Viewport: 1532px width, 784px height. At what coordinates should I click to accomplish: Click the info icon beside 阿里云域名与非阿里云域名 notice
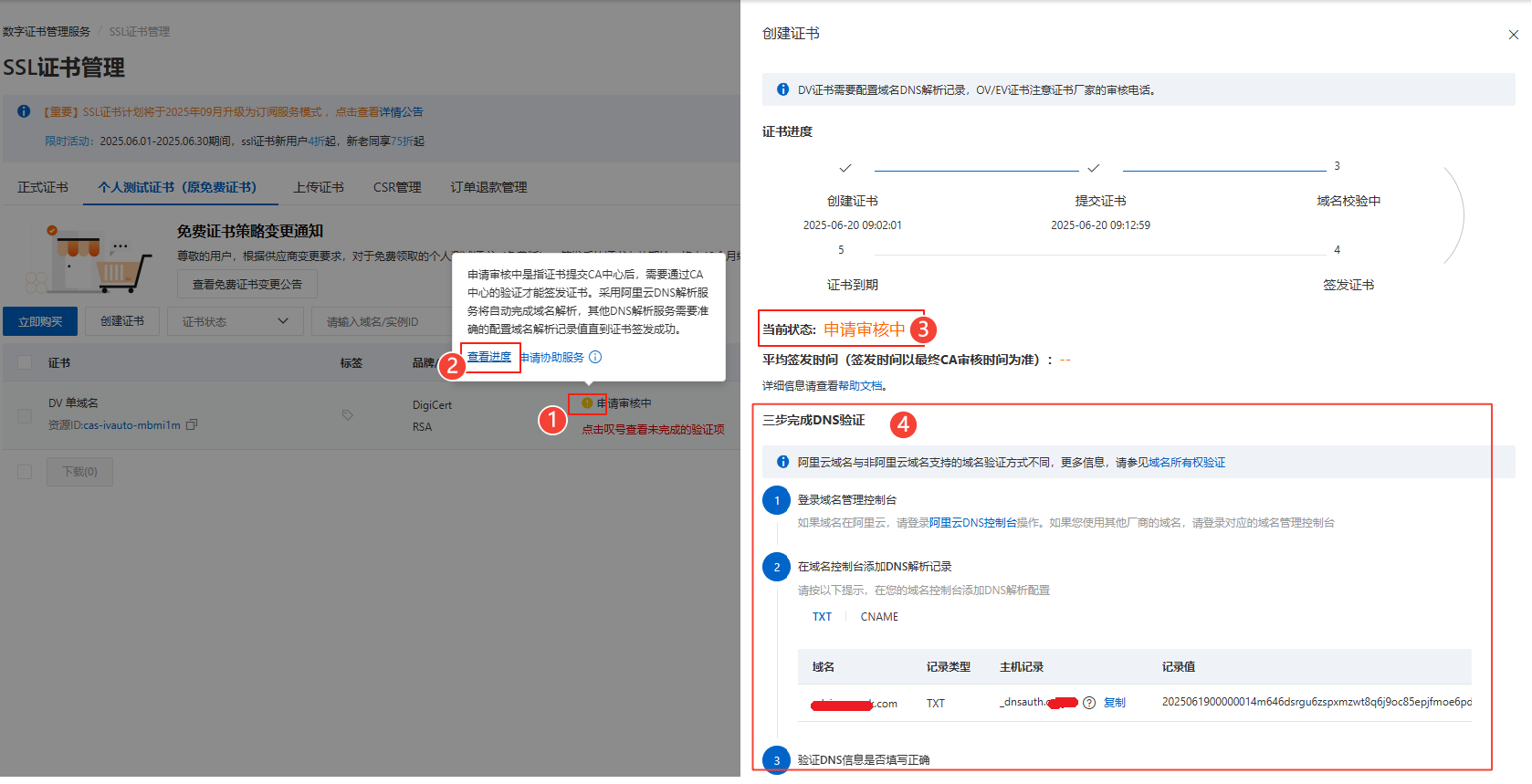(x=782, y=462)
